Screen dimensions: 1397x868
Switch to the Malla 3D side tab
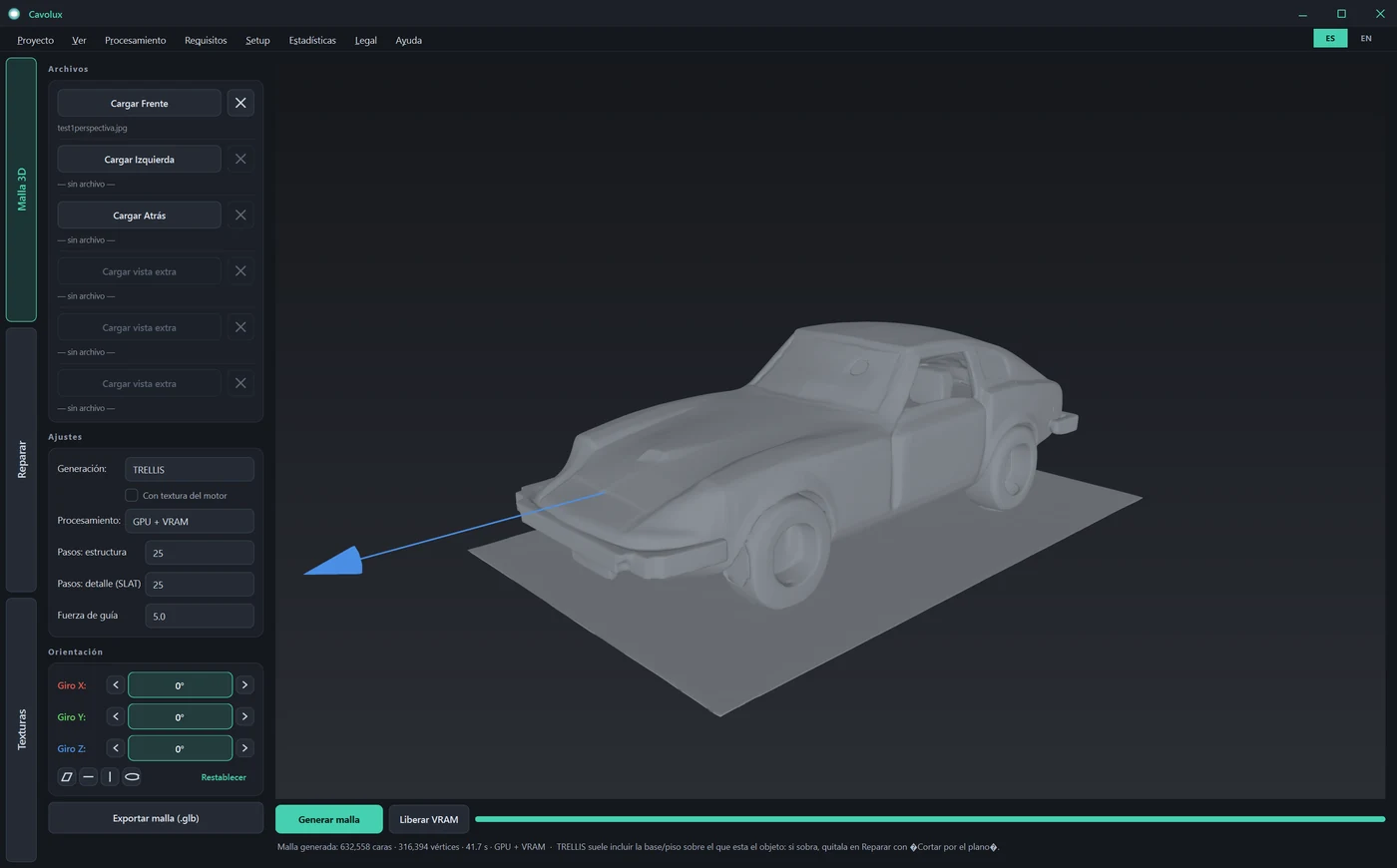coord(21,190)
